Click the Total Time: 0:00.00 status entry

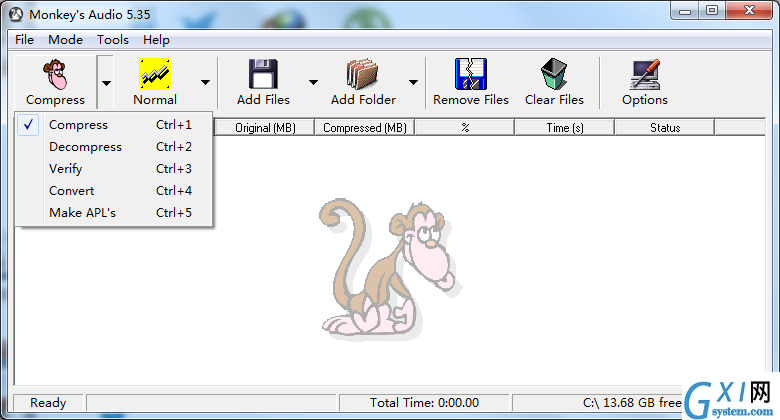pos(424,403)
